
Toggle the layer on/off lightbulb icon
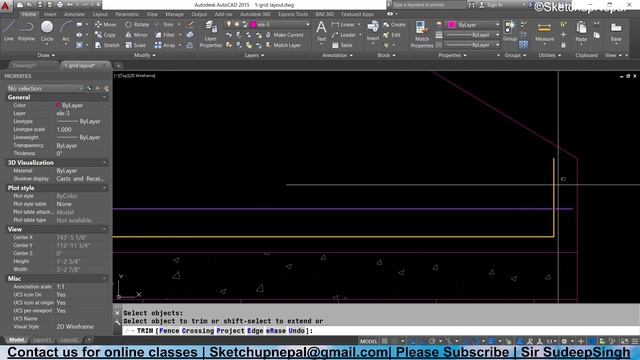(229, 24)
